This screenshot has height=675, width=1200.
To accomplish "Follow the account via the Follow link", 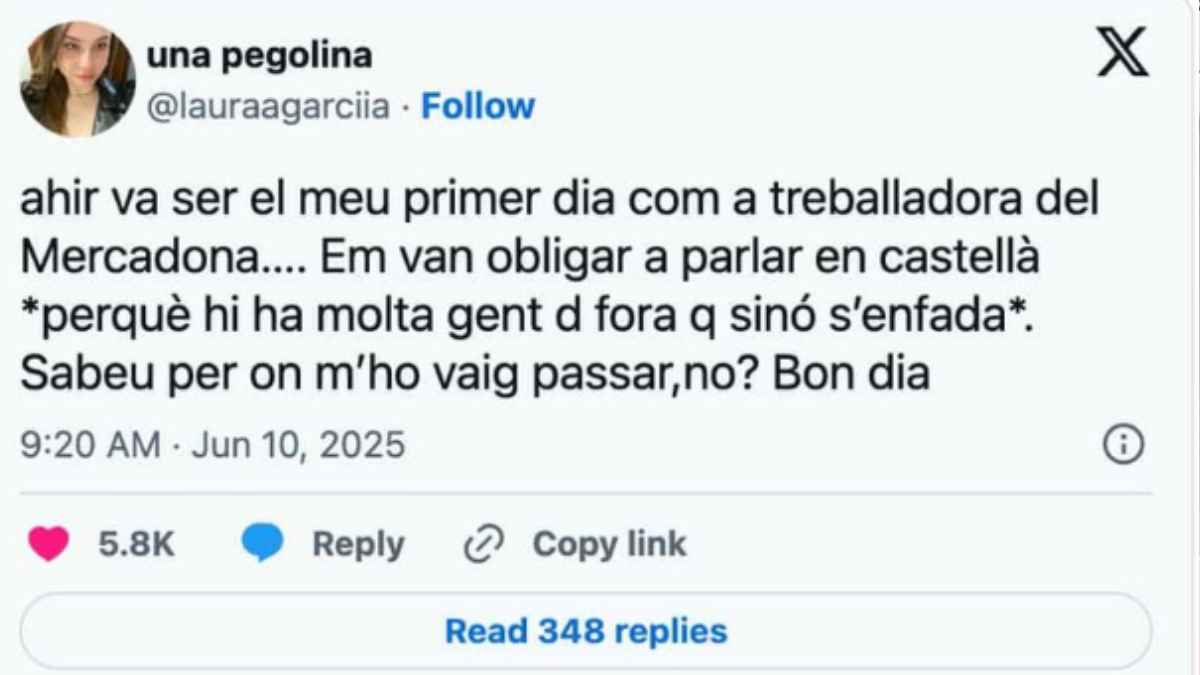I will coord(478,106).
